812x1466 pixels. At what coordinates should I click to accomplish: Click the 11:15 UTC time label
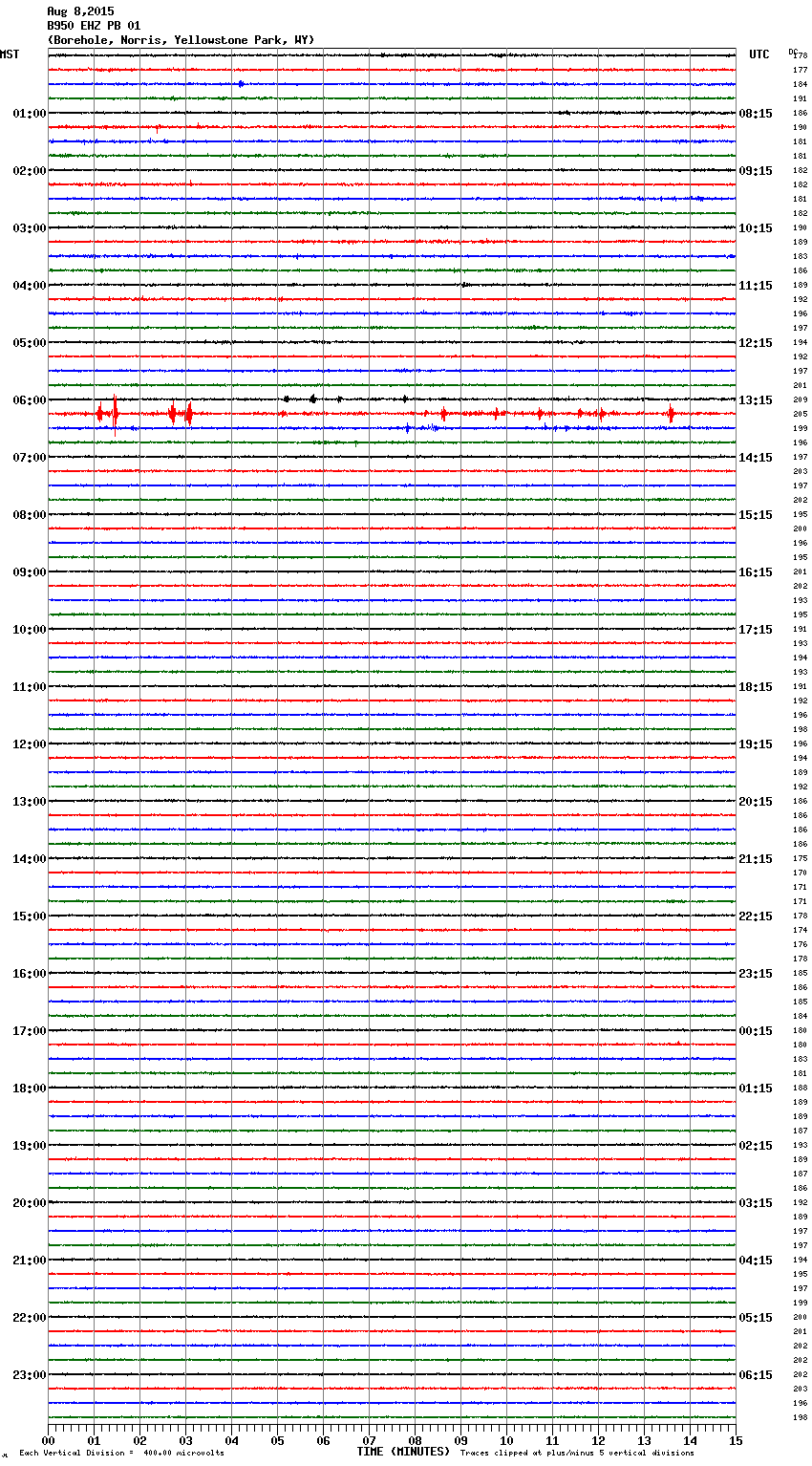(x=756, y=286)
